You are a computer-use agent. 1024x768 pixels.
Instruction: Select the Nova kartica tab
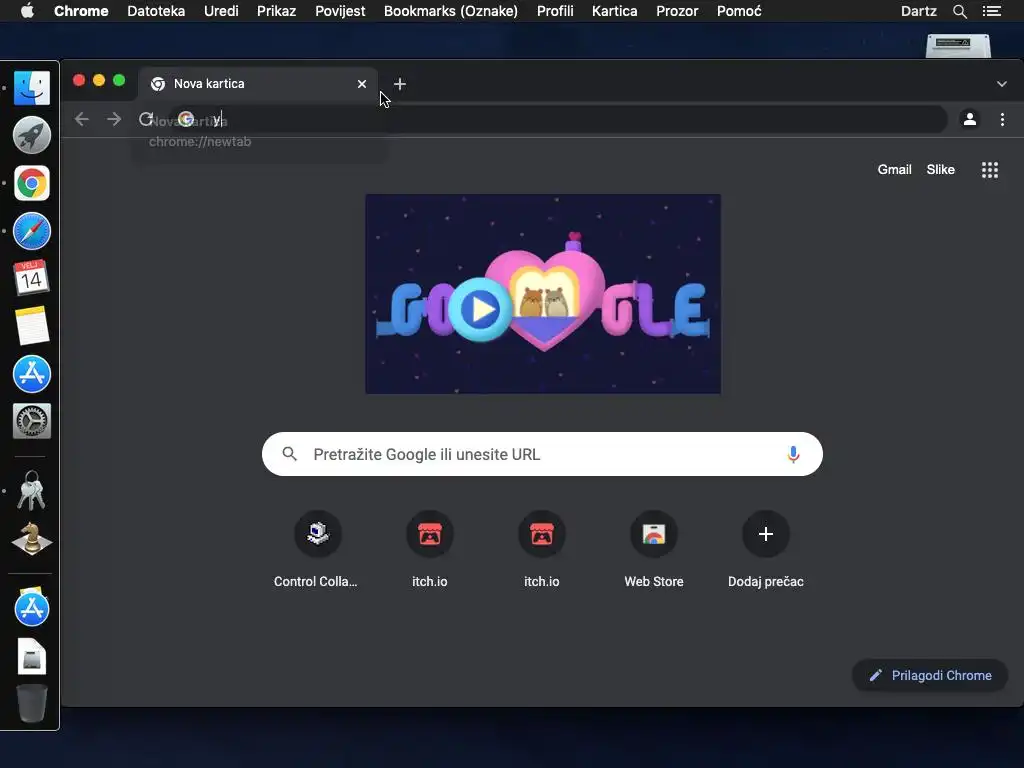[x=258, y=84]
